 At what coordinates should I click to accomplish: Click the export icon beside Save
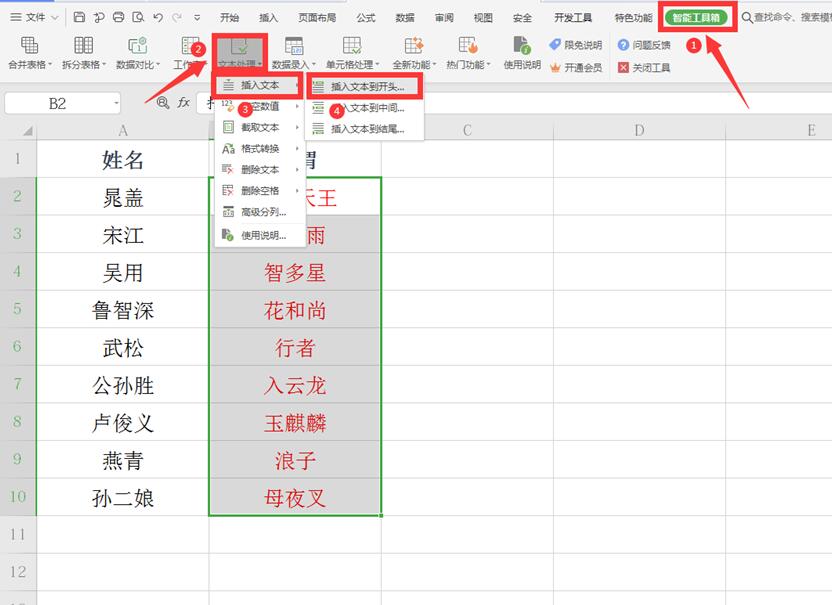(99, 17)
